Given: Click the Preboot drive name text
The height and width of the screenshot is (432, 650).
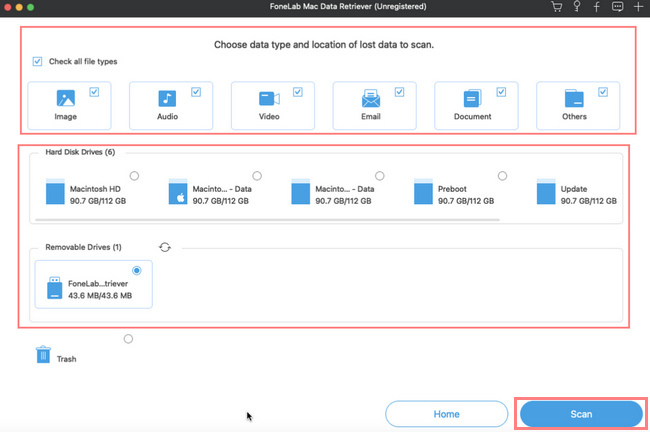Looking at the screenshot, I should coord(452,189).
